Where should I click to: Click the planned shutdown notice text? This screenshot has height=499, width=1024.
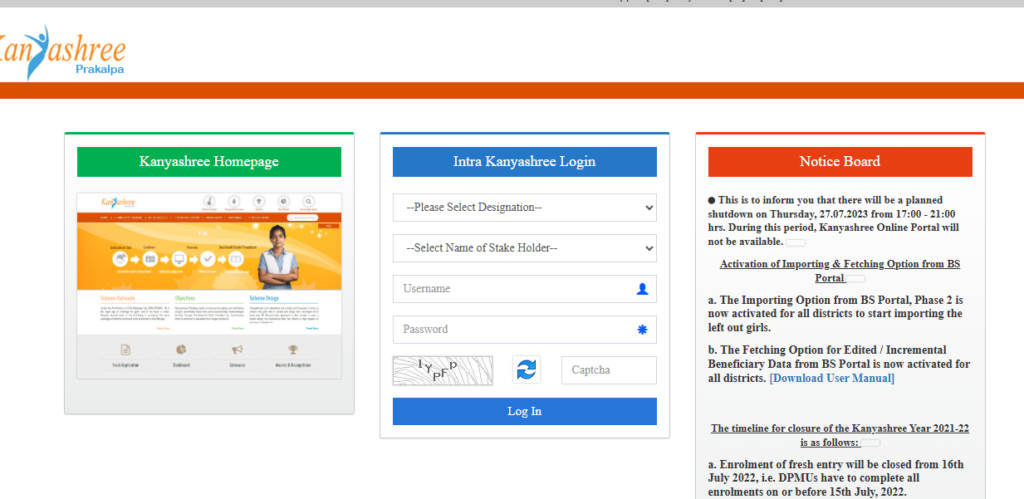[x=834, y=221]
